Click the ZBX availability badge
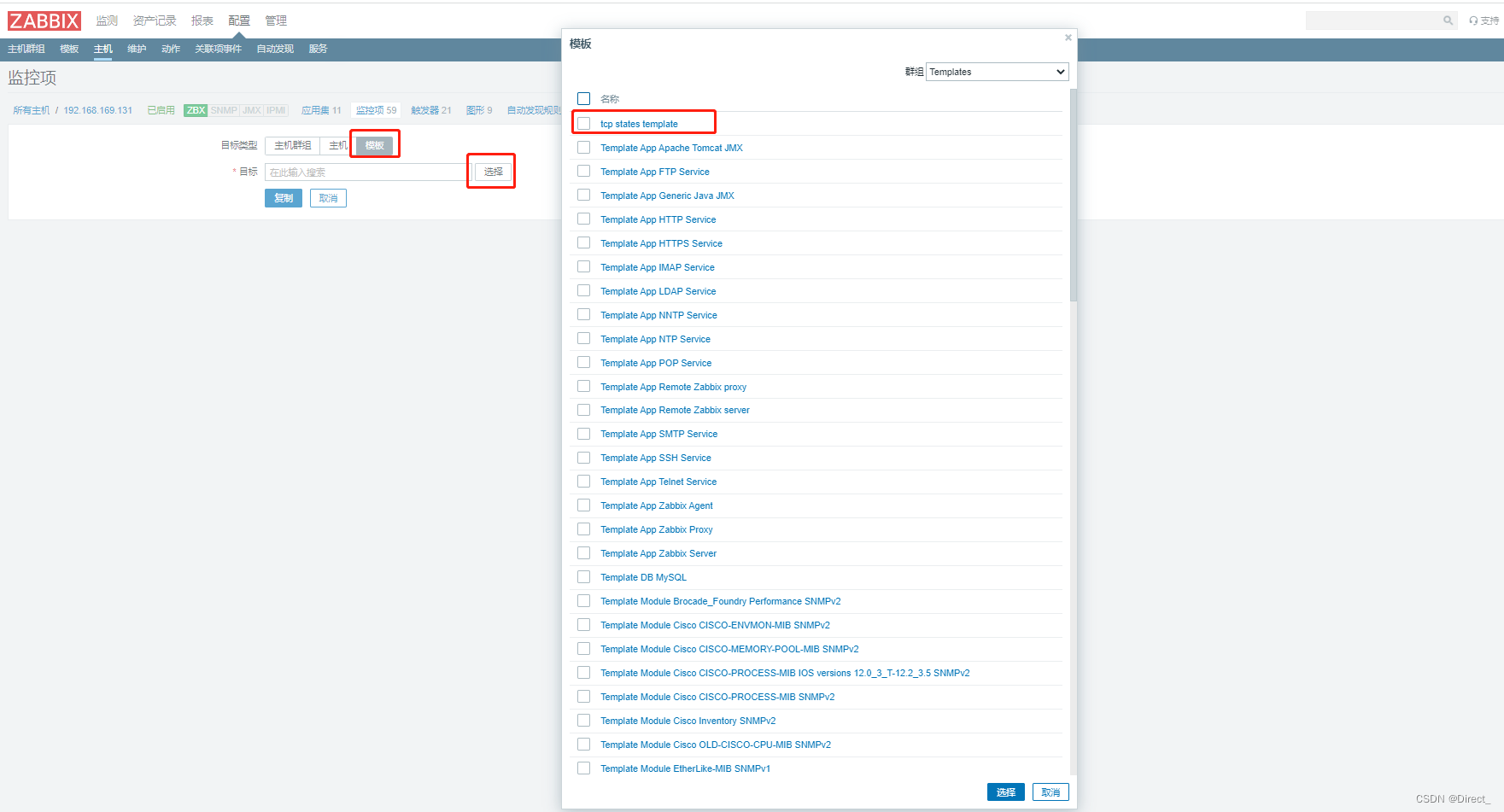The width and height of the screenshot is (1504, 812). point(196,110)
